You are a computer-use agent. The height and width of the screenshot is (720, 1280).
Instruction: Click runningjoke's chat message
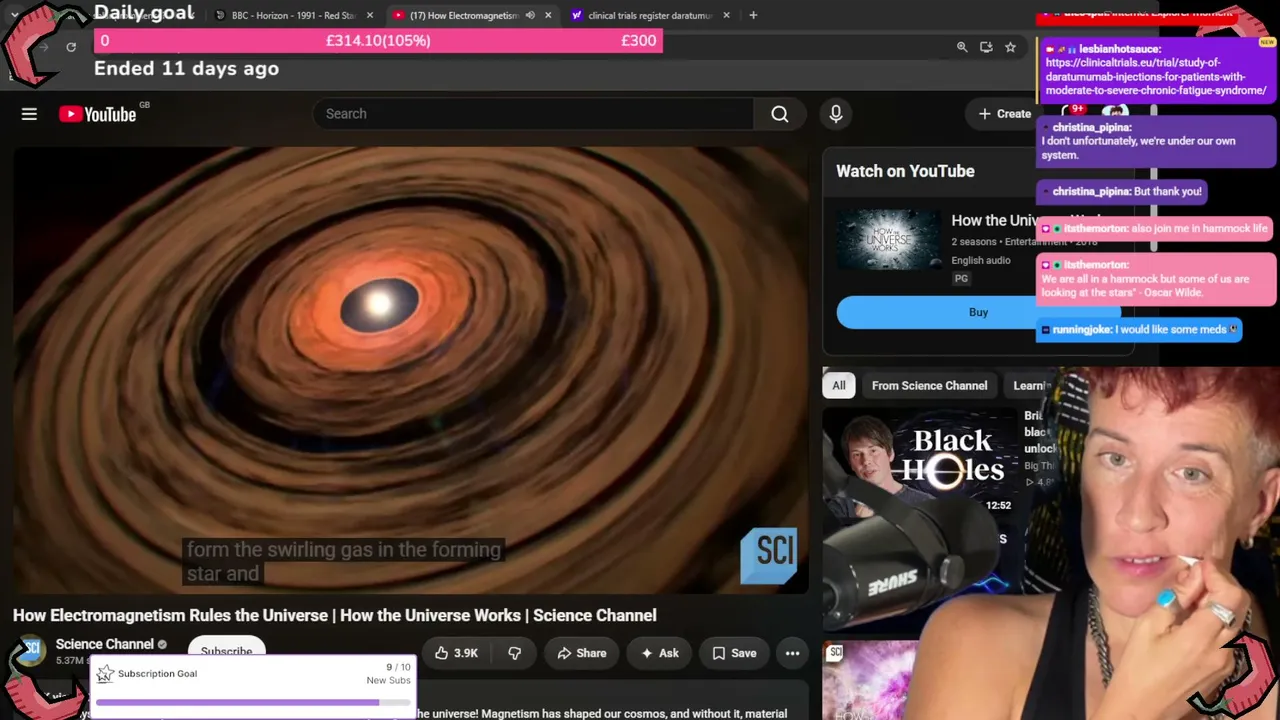click(x=1139, y=329)
